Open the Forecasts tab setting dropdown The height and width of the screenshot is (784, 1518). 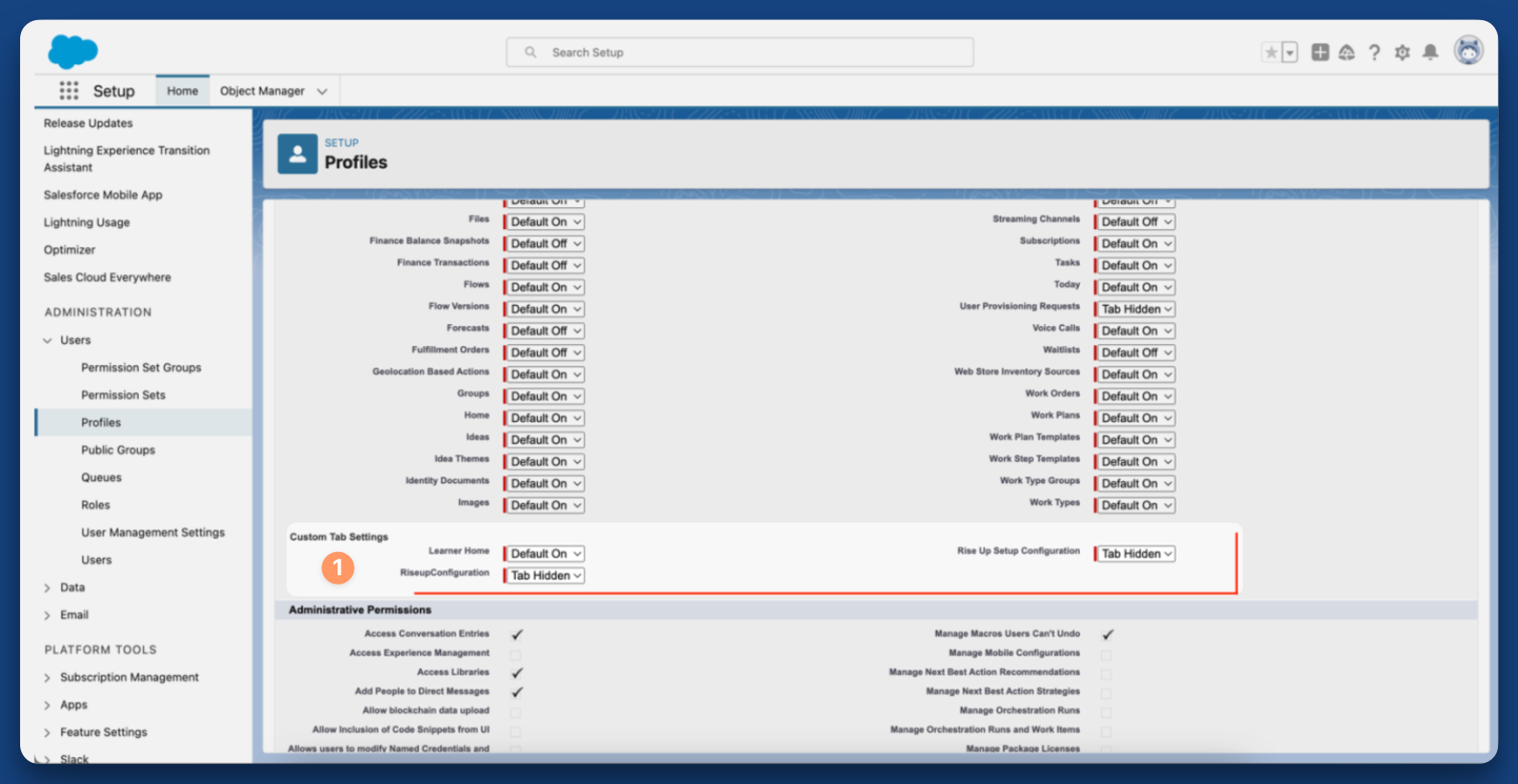[544, 331]
